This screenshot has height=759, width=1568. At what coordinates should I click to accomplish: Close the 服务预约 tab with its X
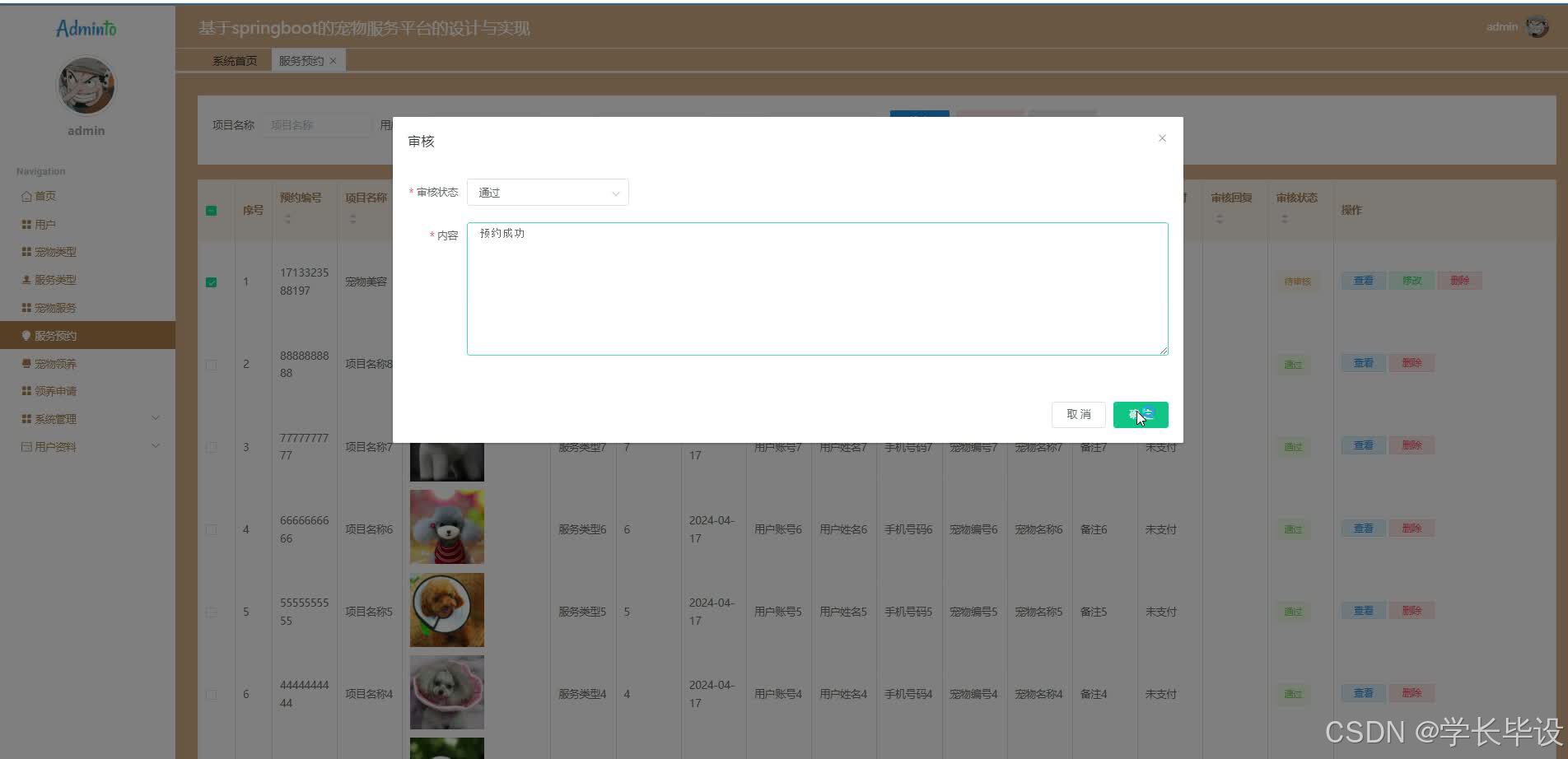[x=333, y=61]
